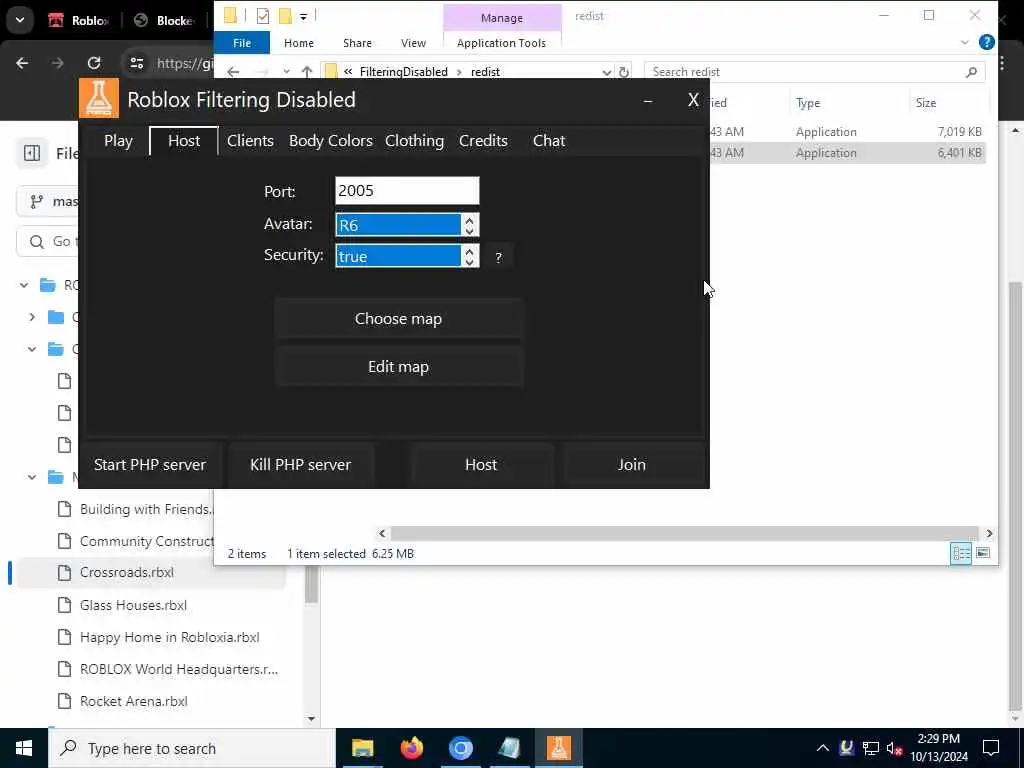Viewport: 1024px width, 768px height.
Task: Switch Explorer to details view icon
Action: [961, 553]
